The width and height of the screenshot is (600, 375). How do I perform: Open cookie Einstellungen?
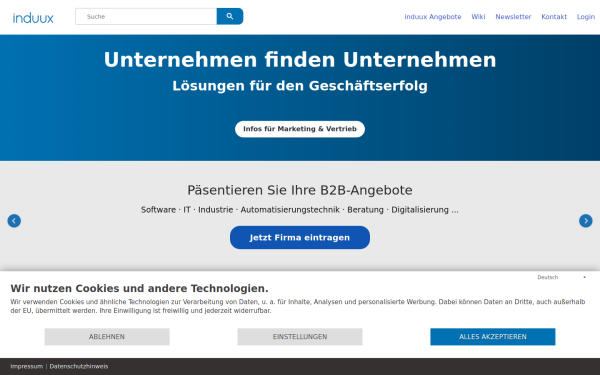(300, 337)
